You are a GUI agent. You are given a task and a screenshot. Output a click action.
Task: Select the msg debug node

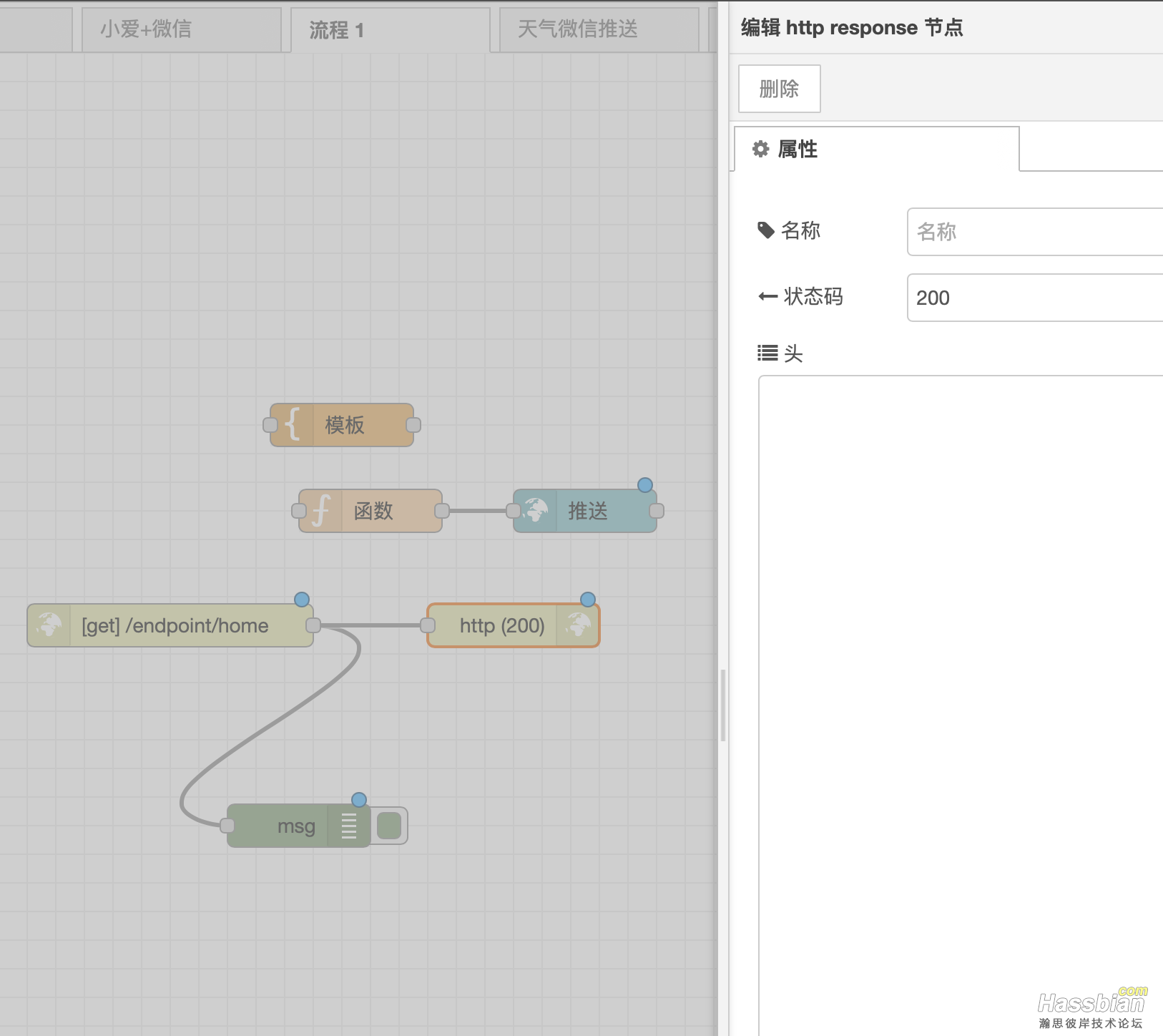click(299, 826)
